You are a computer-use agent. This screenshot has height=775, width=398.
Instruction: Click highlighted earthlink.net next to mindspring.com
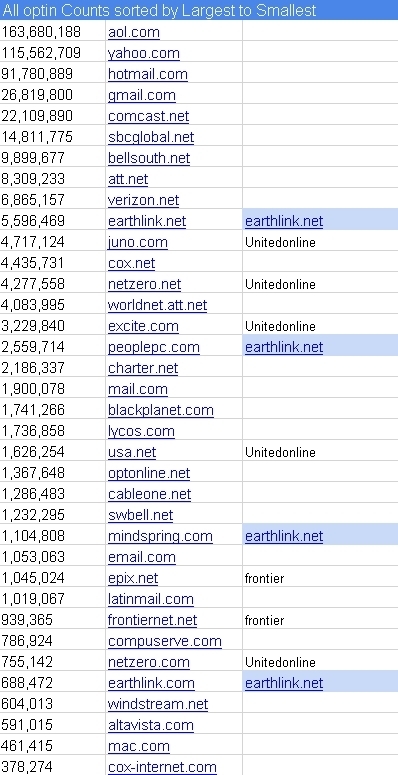pos(284,536)
